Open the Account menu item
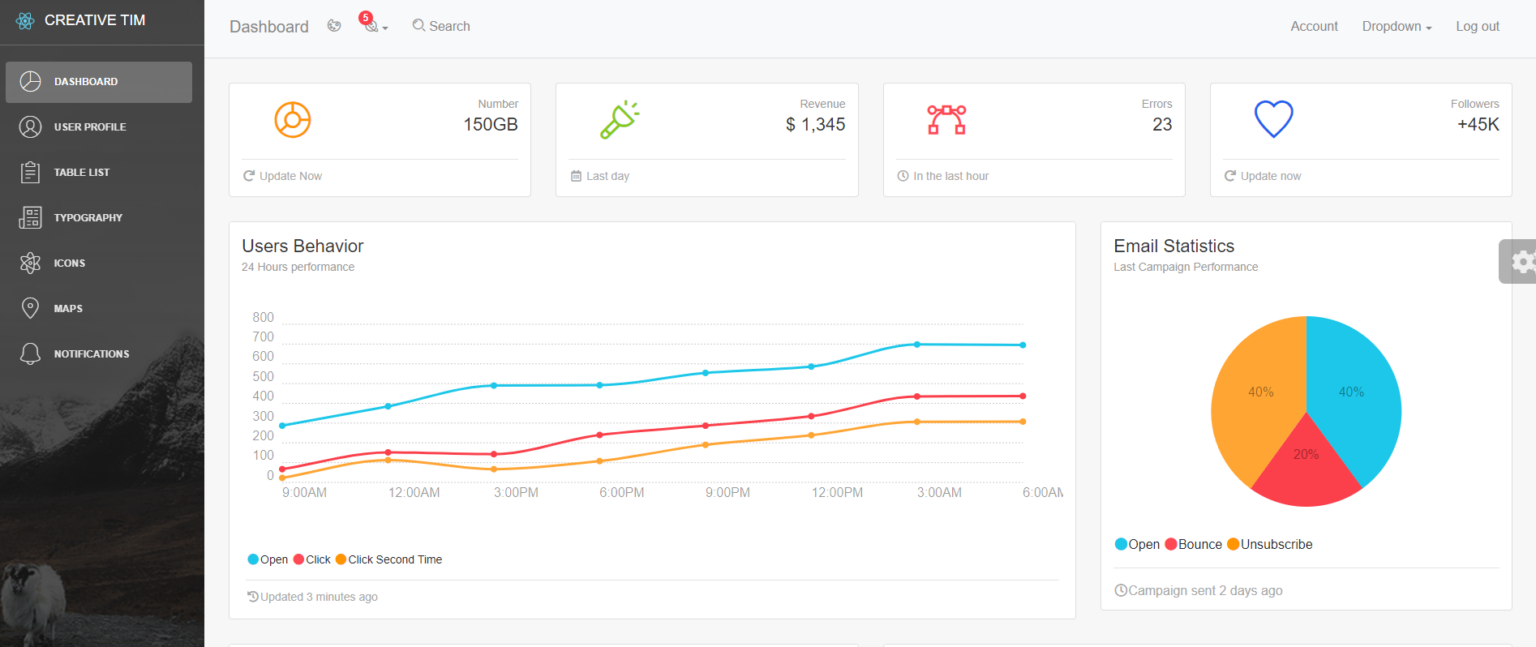 [1313, 26]
